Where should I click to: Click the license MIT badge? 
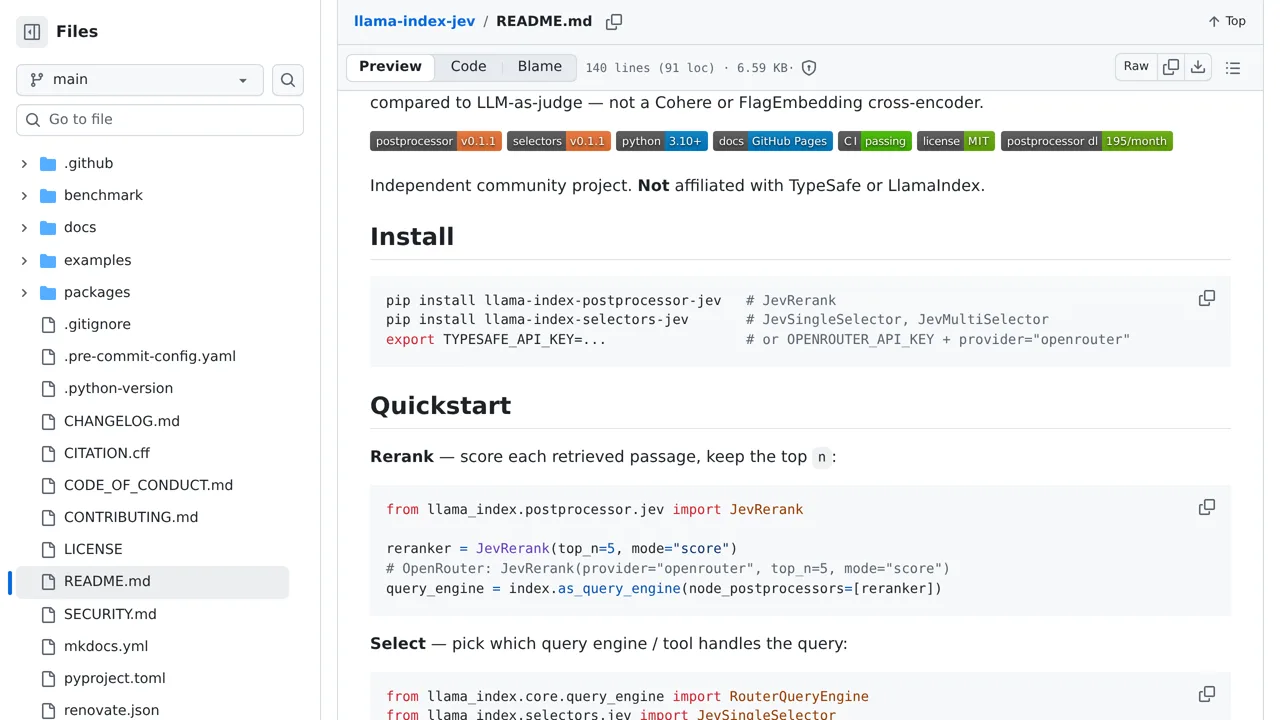(956, 141)
